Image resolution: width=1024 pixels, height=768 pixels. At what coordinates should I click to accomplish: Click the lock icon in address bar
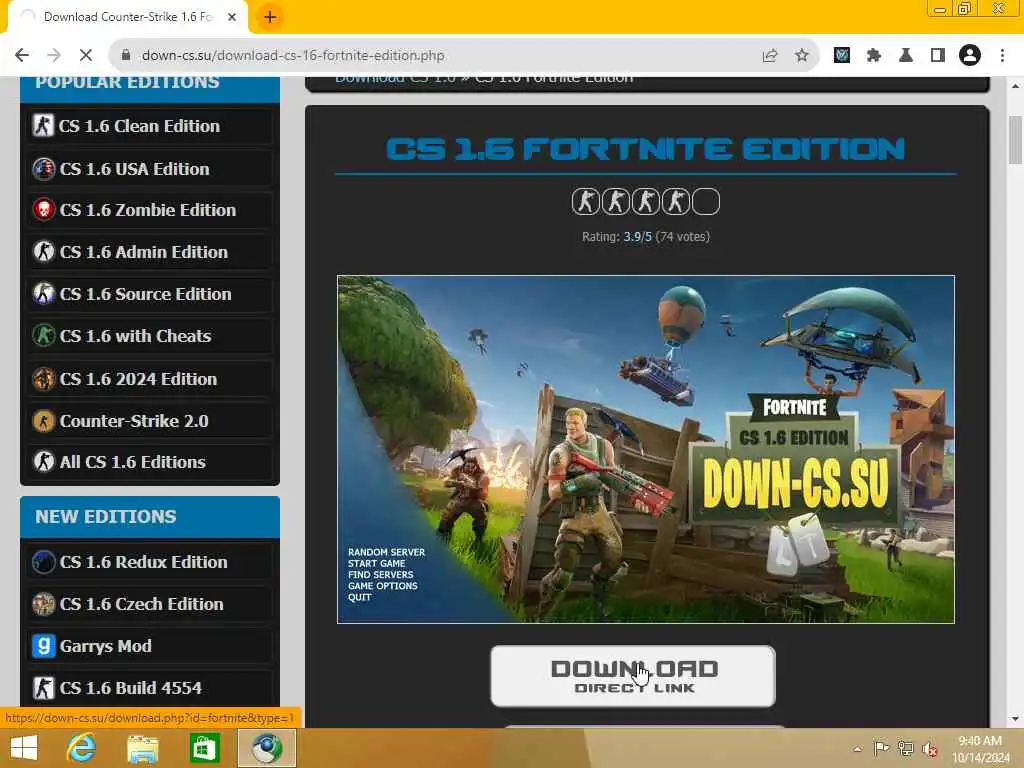tap(126, 56)
